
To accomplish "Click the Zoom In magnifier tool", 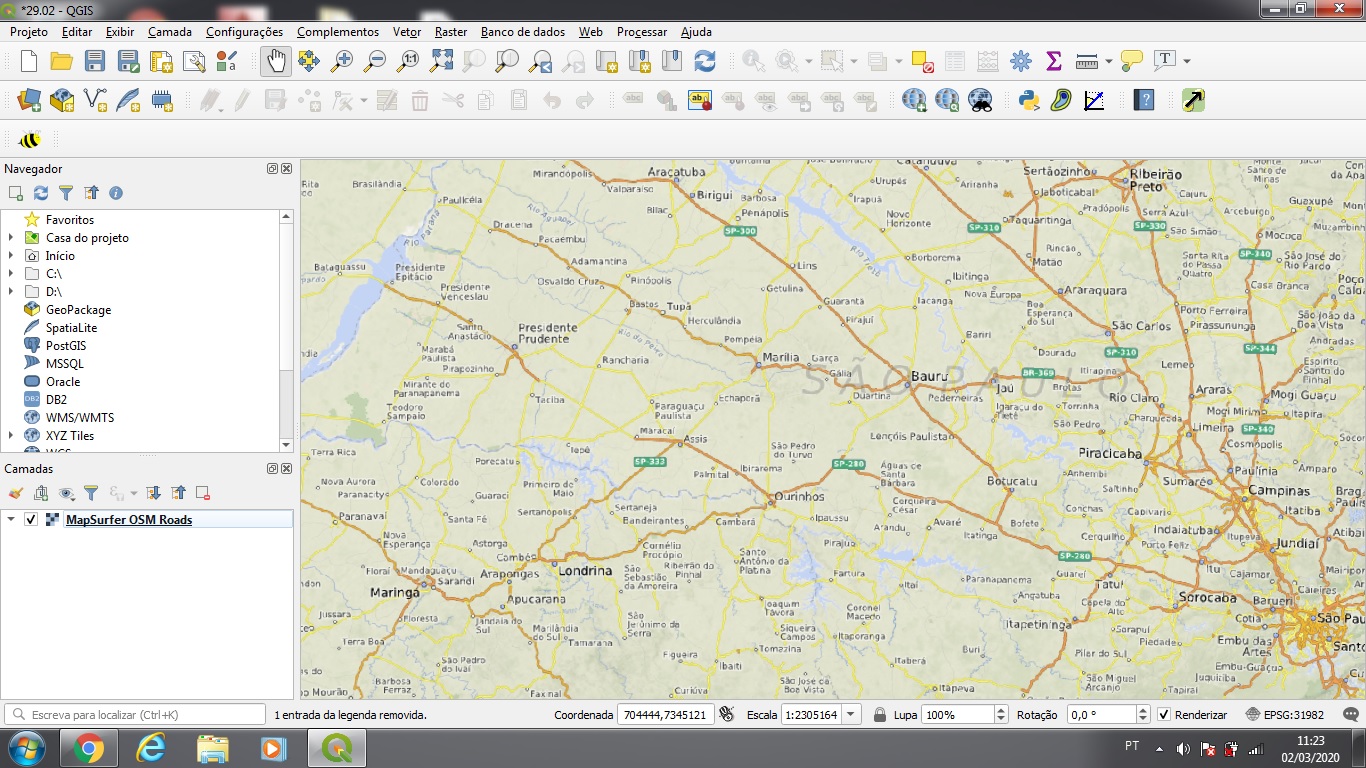I will (x=342, y=61).
